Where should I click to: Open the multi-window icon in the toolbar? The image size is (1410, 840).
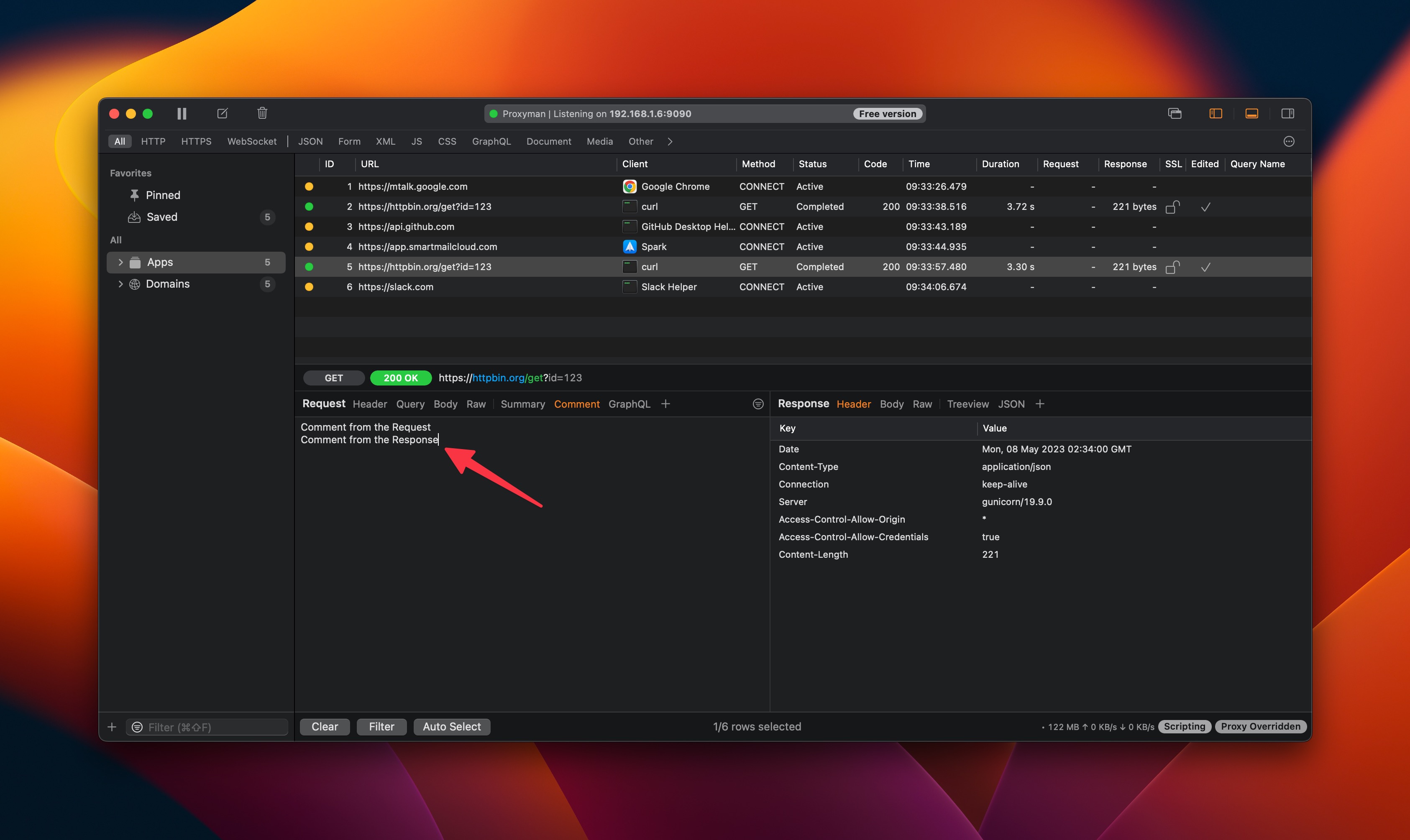pos(1175,114)
